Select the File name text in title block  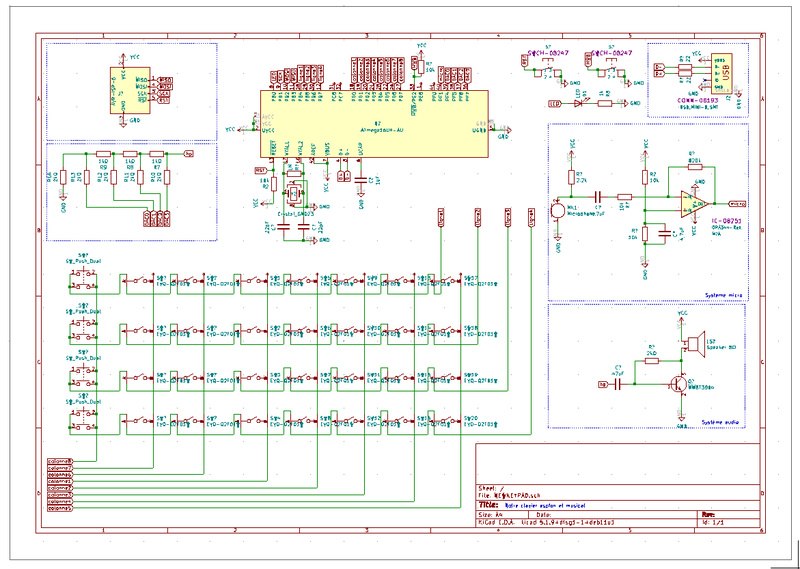(x=510, y=496)
